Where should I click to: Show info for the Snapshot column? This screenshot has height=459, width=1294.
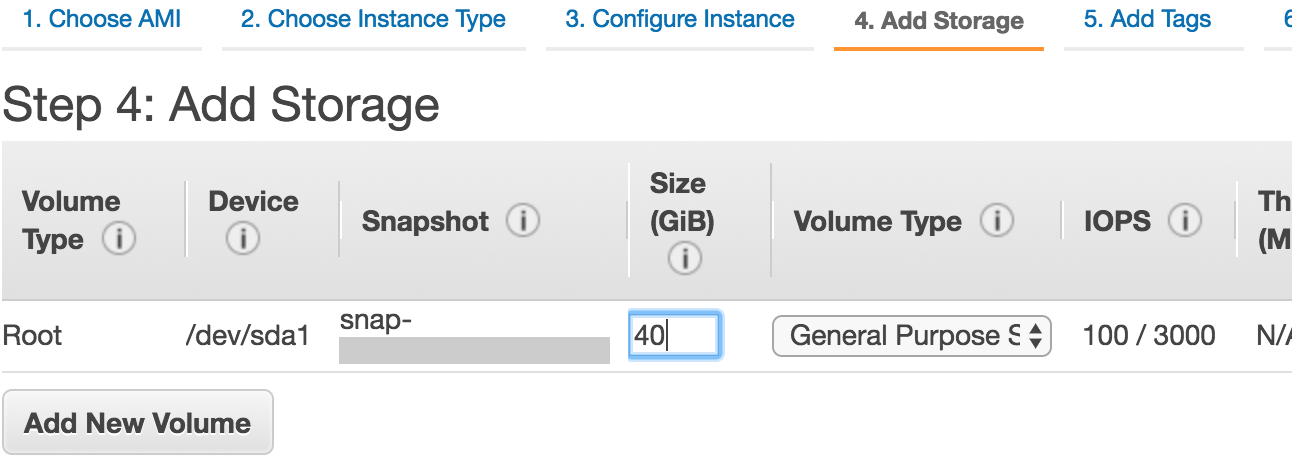point(523,221)
